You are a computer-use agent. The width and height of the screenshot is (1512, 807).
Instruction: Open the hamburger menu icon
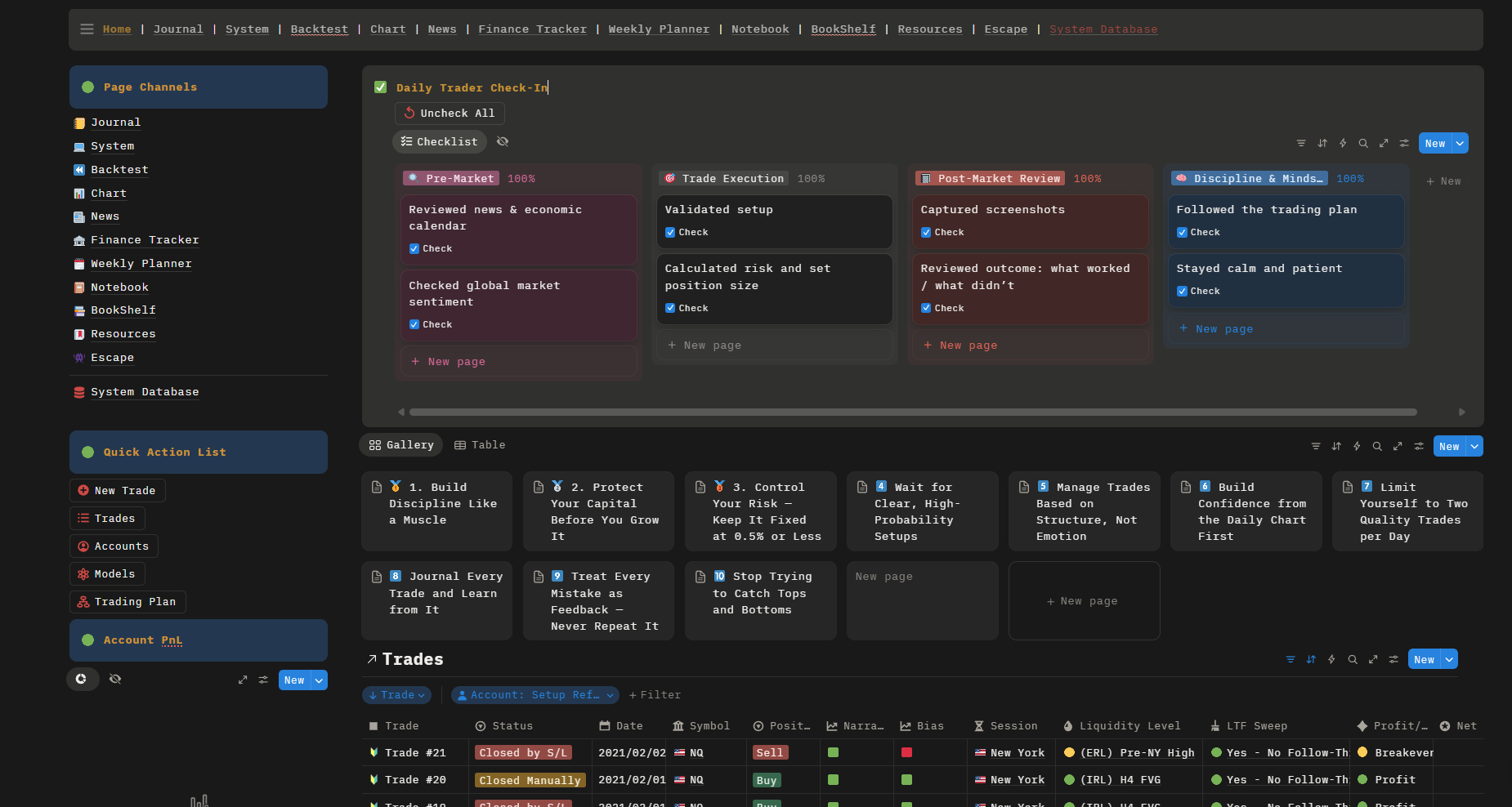87,29
